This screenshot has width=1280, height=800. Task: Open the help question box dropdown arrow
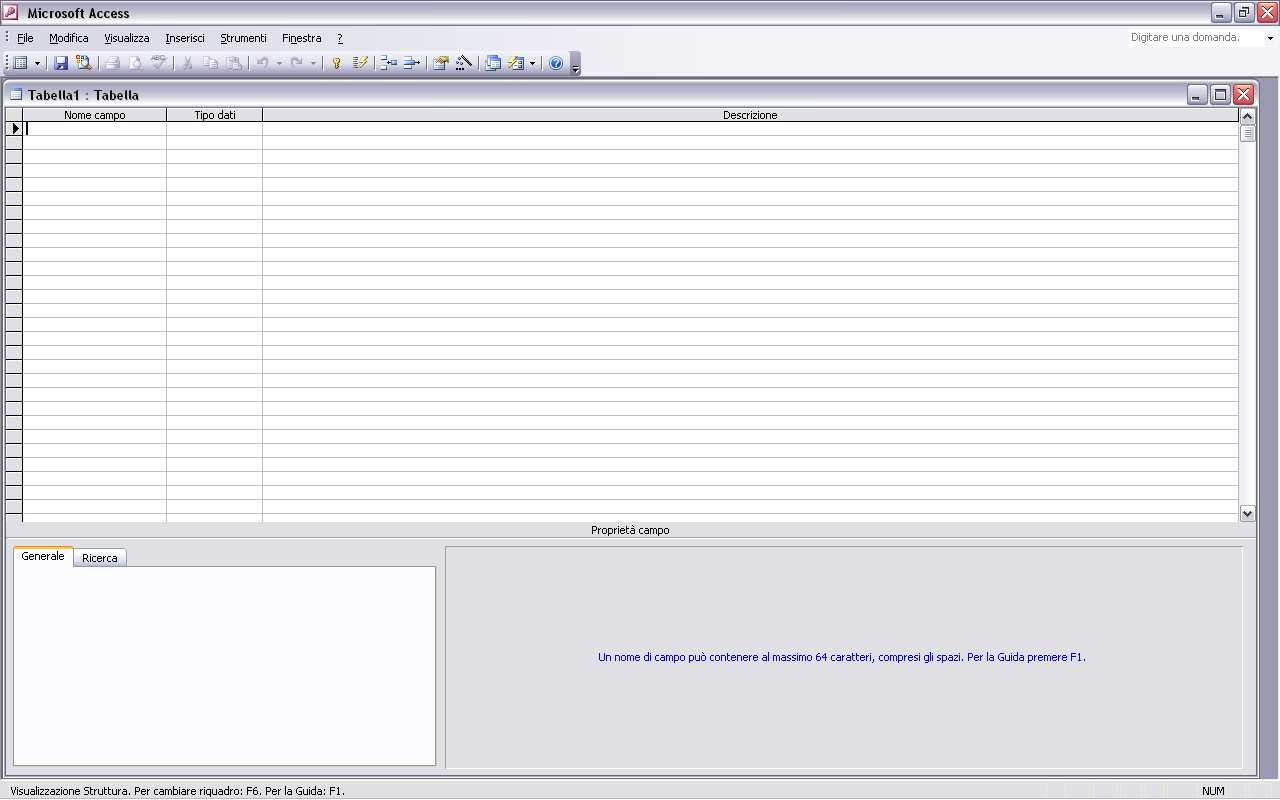pos(1270,38)
